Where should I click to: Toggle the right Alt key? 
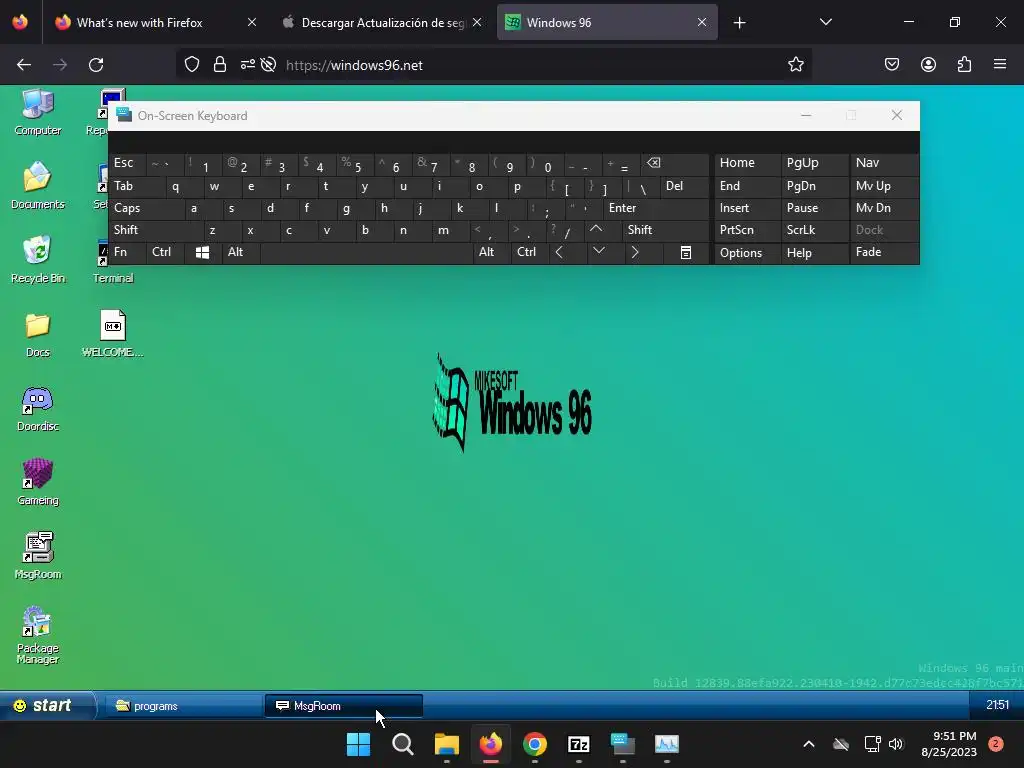pyautogui.click(x=492, y=252)
